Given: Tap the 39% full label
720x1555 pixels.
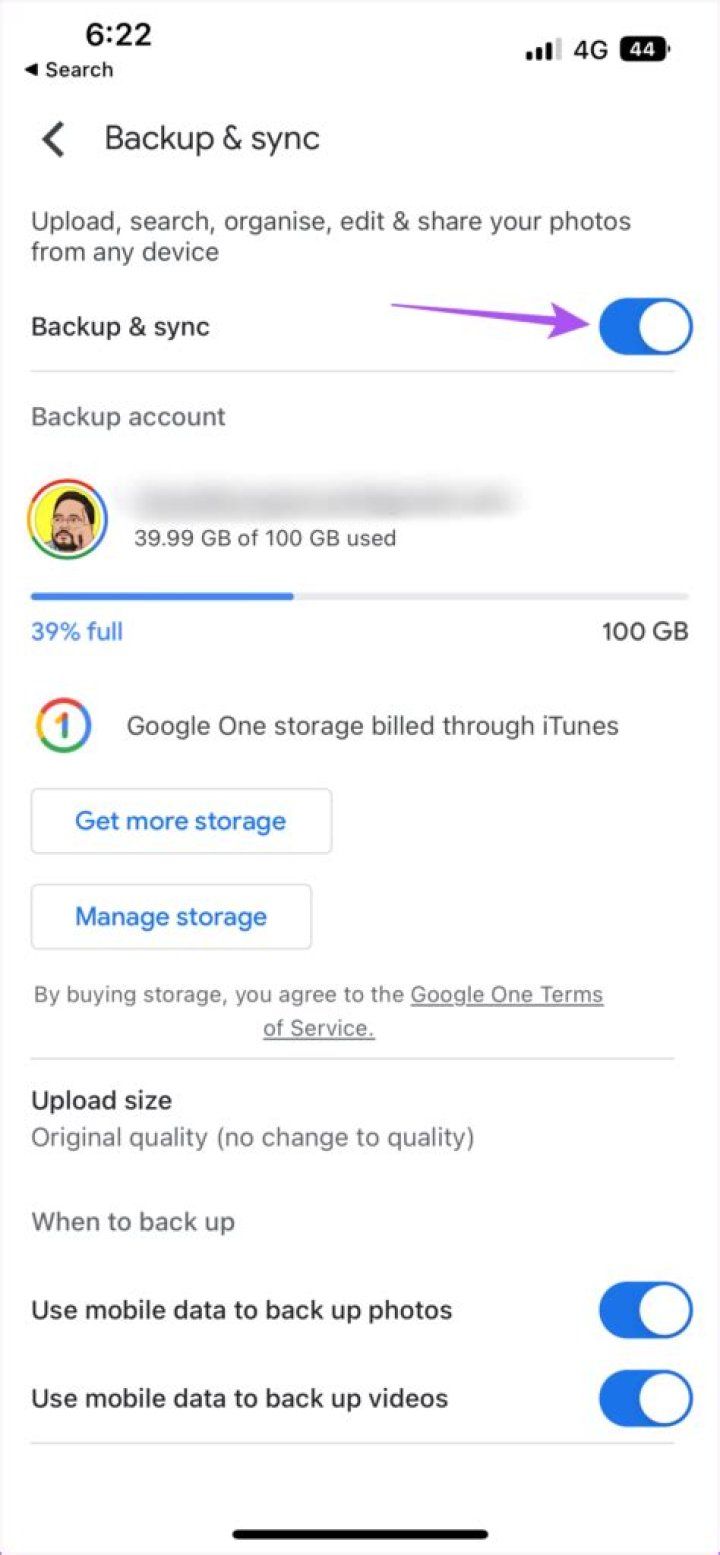Looking at the screenshot, I should pos(77,632).
